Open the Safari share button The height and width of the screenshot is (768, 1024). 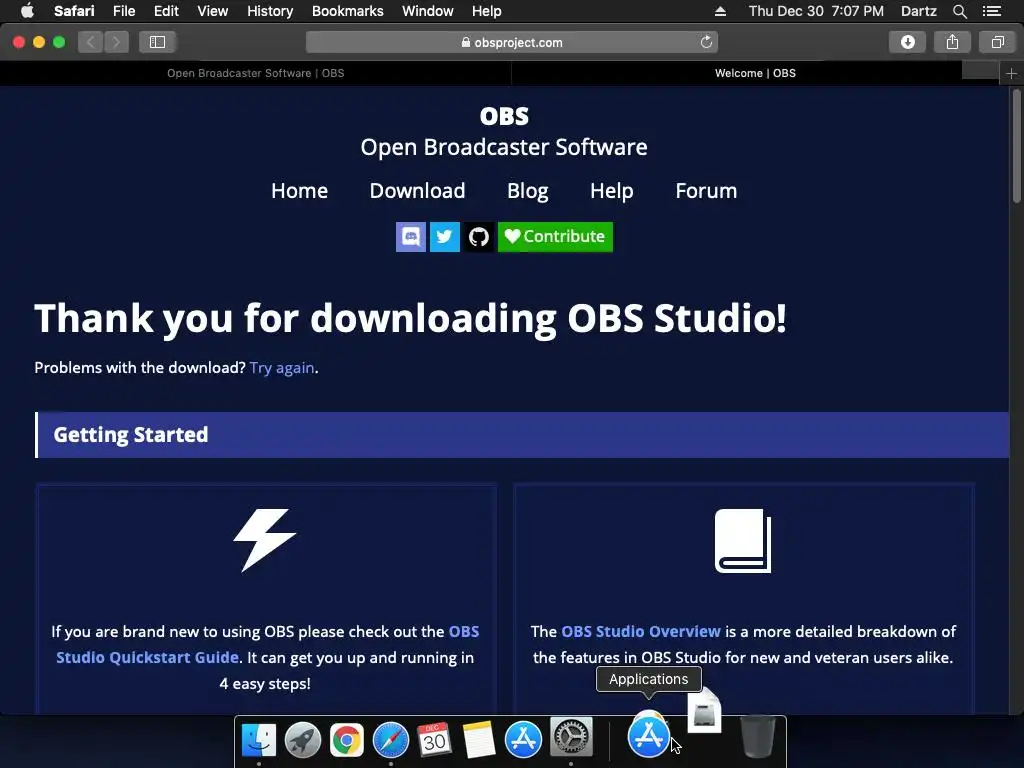[952, 42]
